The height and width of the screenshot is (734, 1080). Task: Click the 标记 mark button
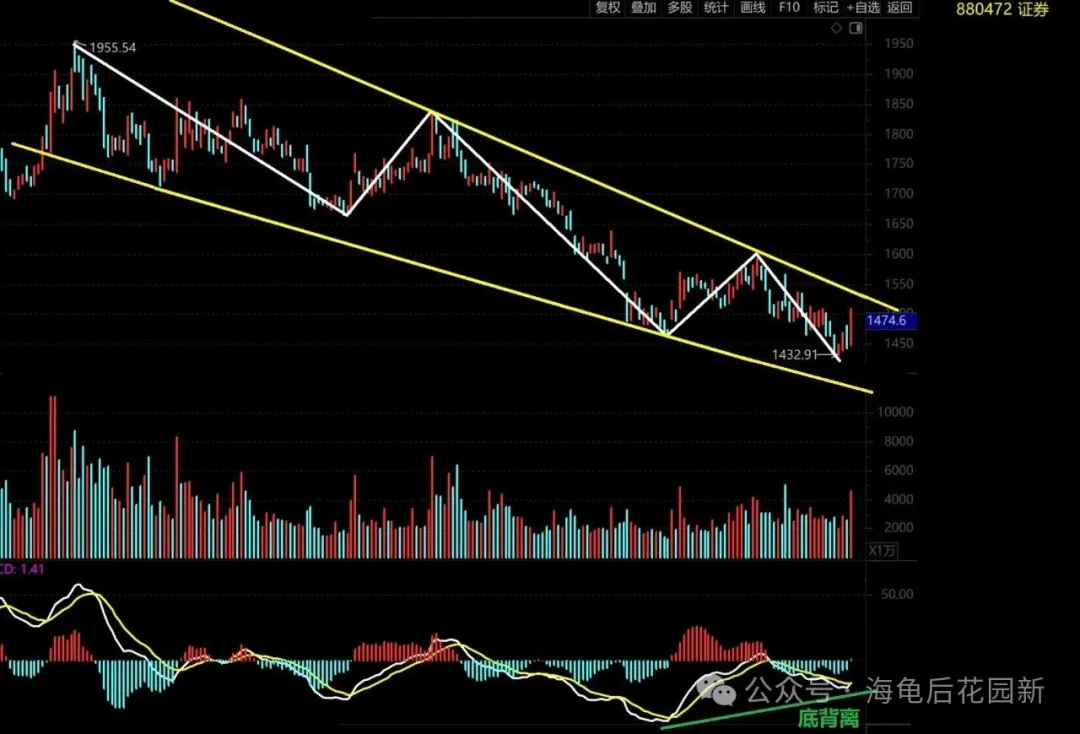coord(825,8)
